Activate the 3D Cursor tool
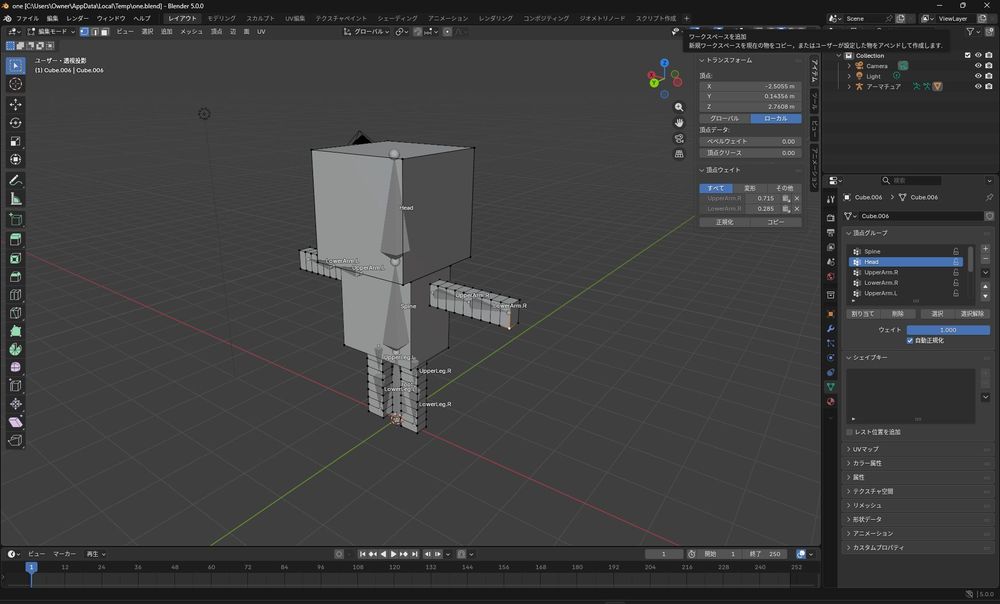1000x604 pixels. coord(16,84)
